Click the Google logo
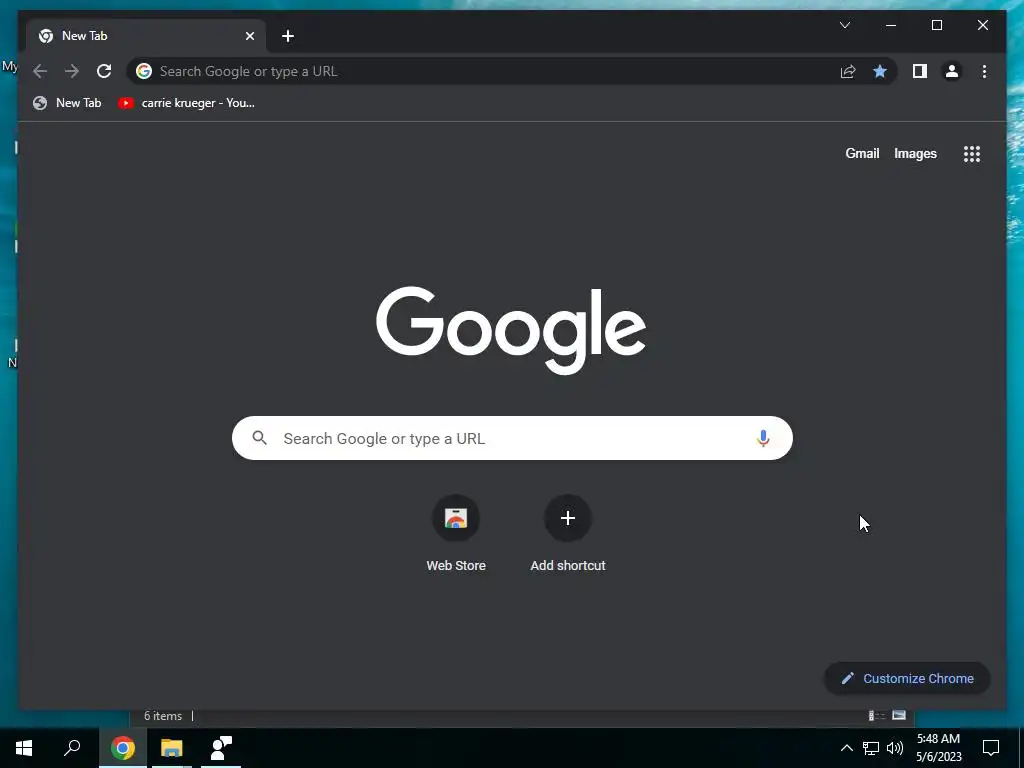The image size is (1024, 768). tap(511, 330)
